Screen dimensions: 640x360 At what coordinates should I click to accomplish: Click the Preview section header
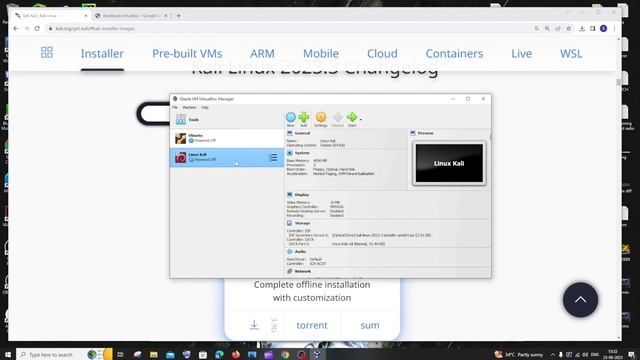coord(425,133)
